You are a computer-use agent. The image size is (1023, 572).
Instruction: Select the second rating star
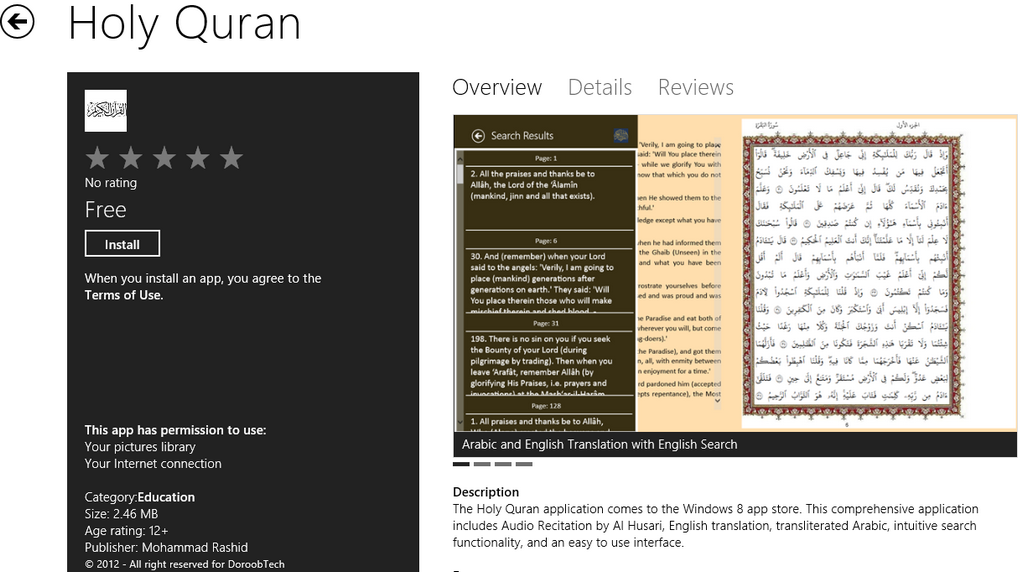tap(131, 158)
